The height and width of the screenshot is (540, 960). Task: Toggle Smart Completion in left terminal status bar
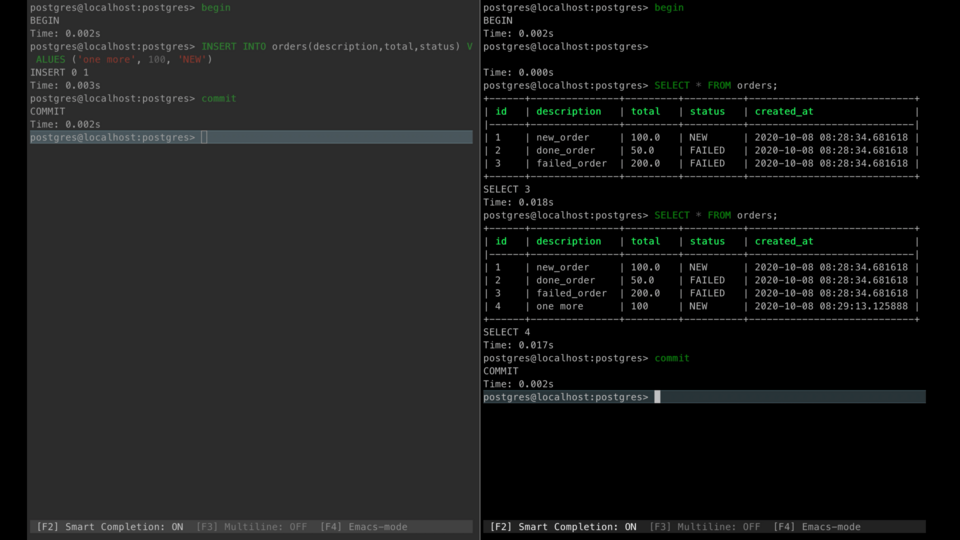tap(110, 527)
